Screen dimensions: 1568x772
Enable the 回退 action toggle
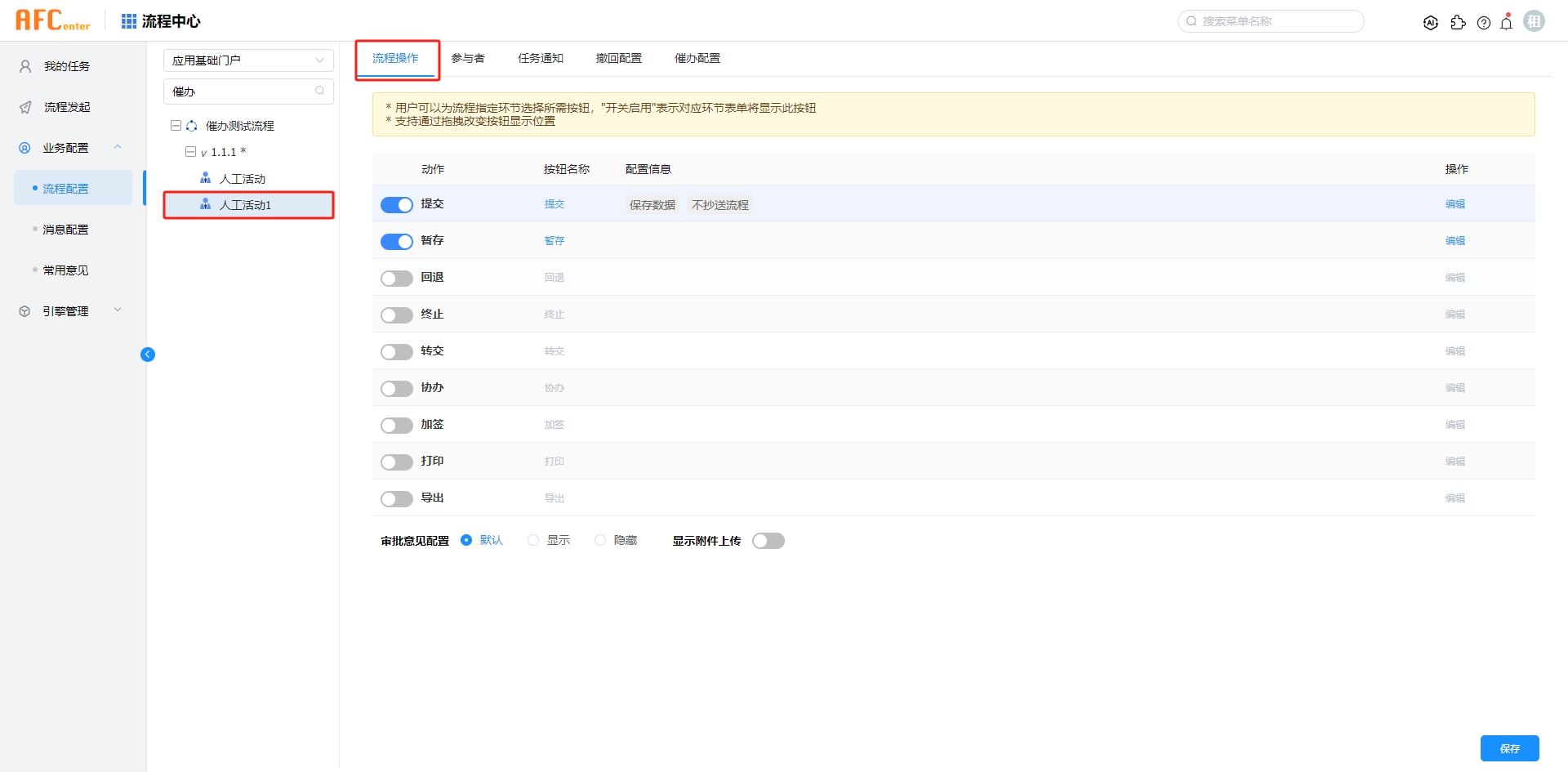point(397,279)
